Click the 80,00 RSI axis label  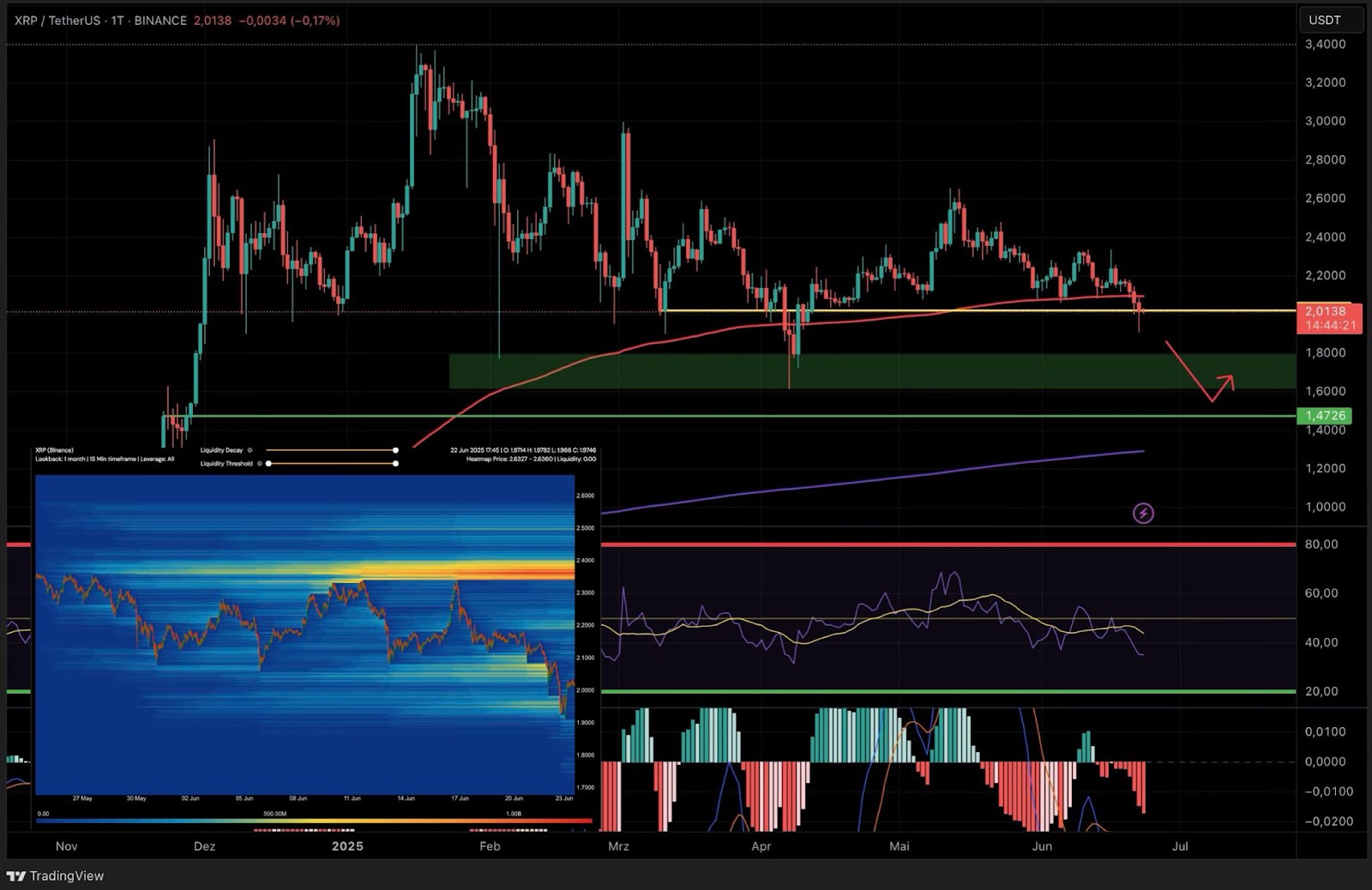pos(1321,544)
